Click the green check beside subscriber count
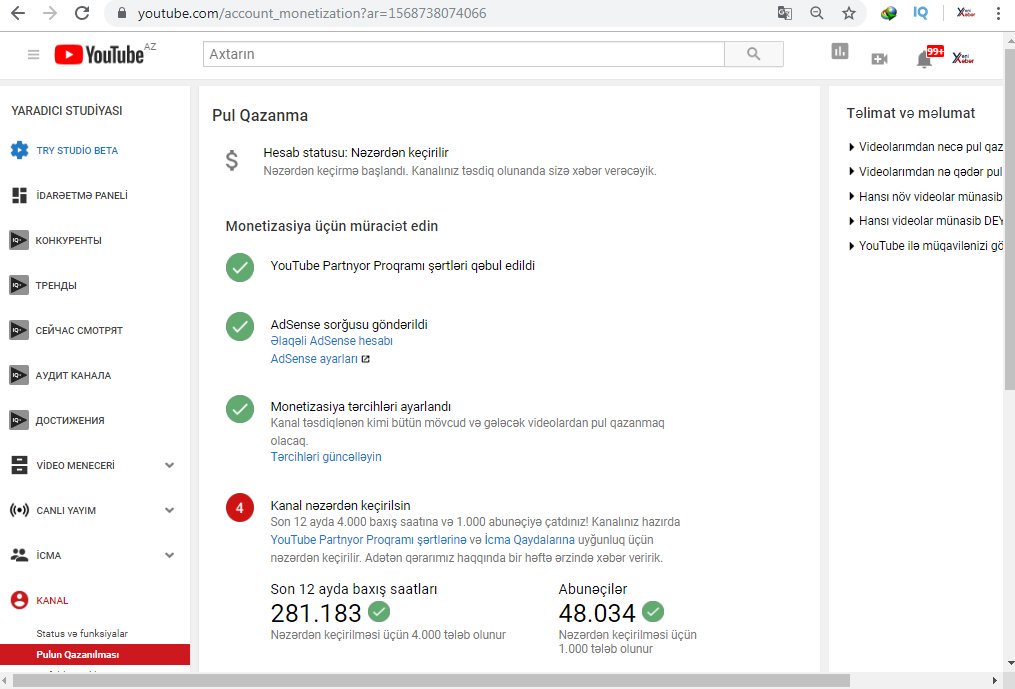This screenshot has width=1015, height=689. (x=653, y=611)
